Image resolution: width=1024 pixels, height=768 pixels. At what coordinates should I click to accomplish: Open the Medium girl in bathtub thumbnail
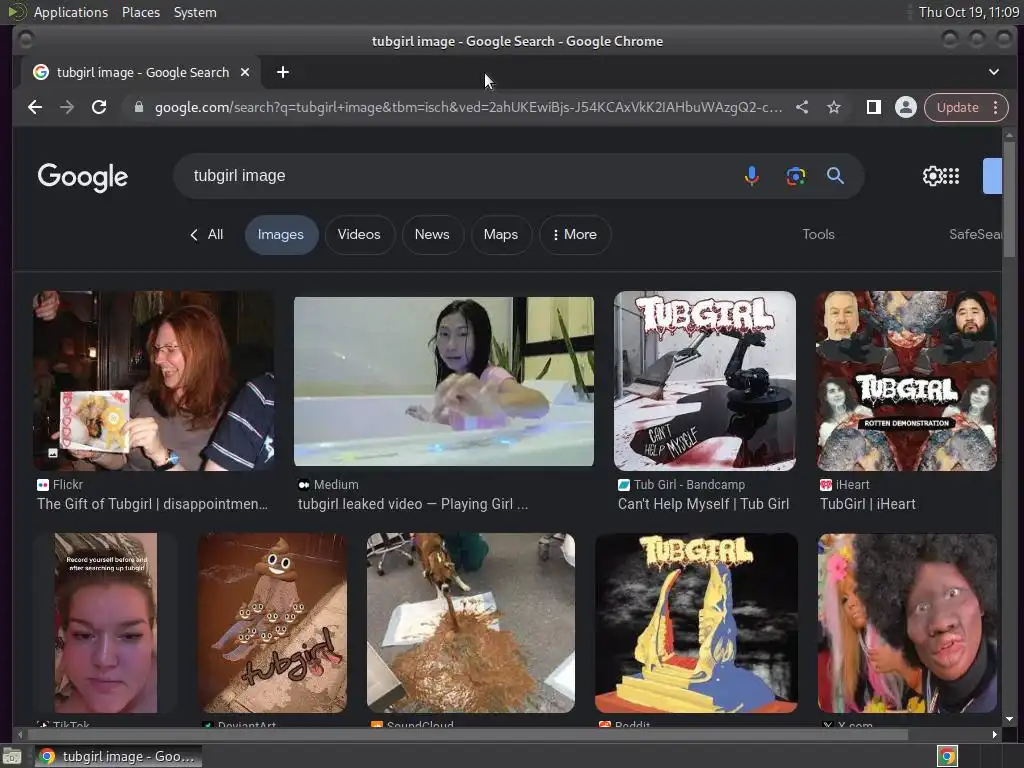(x=443, y=381)
